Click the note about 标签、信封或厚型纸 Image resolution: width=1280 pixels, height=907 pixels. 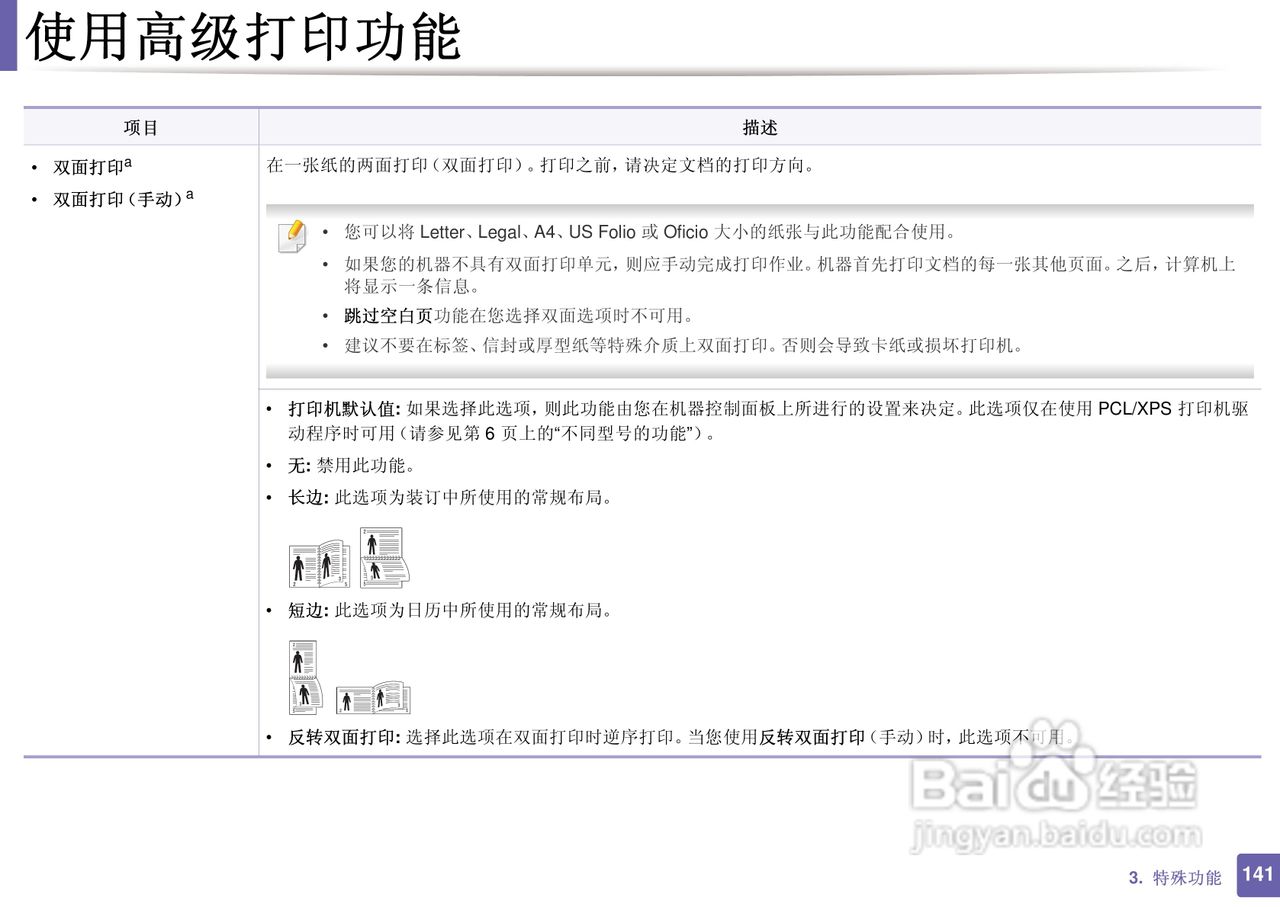pos(685,346)
